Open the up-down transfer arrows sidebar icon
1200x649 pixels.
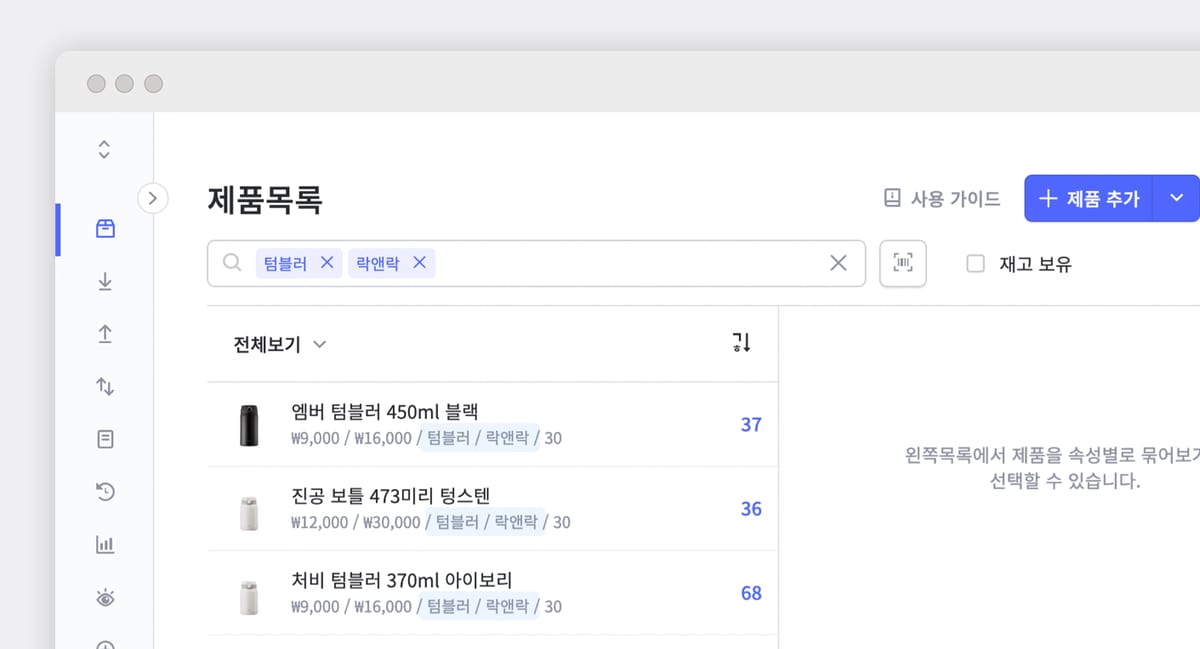[x=105, y=386]
